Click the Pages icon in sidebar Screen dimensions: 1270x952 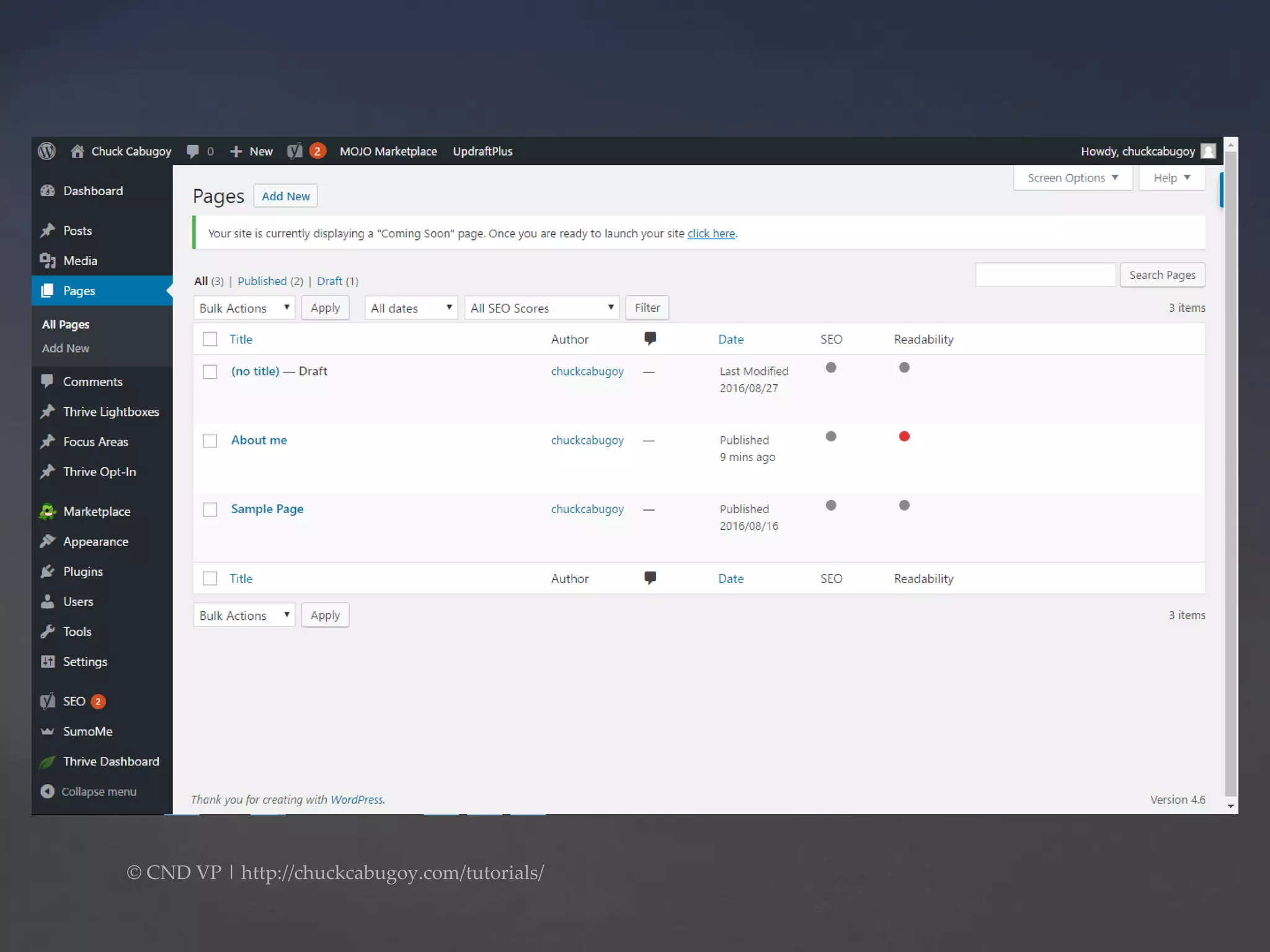(48, 291)
